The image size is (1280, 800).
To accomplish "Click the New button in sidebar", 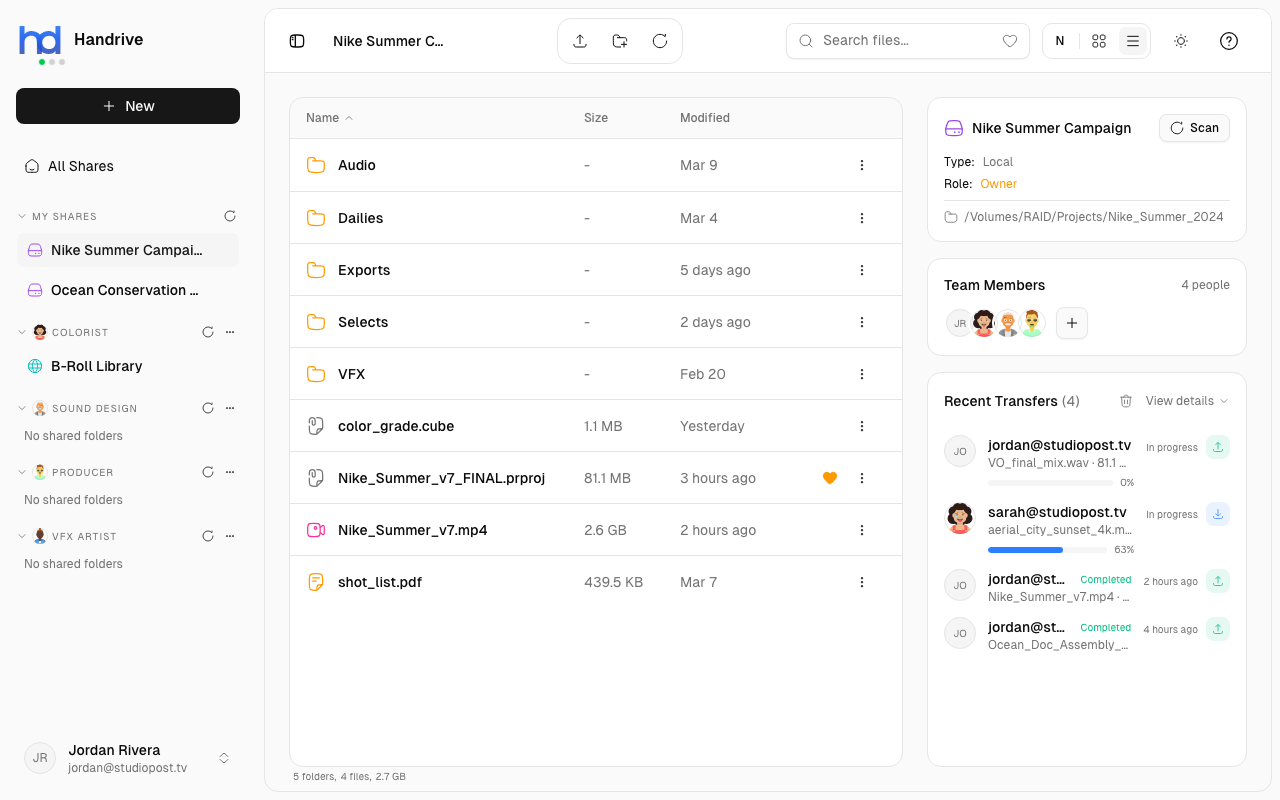I will [x=128, y=106].
